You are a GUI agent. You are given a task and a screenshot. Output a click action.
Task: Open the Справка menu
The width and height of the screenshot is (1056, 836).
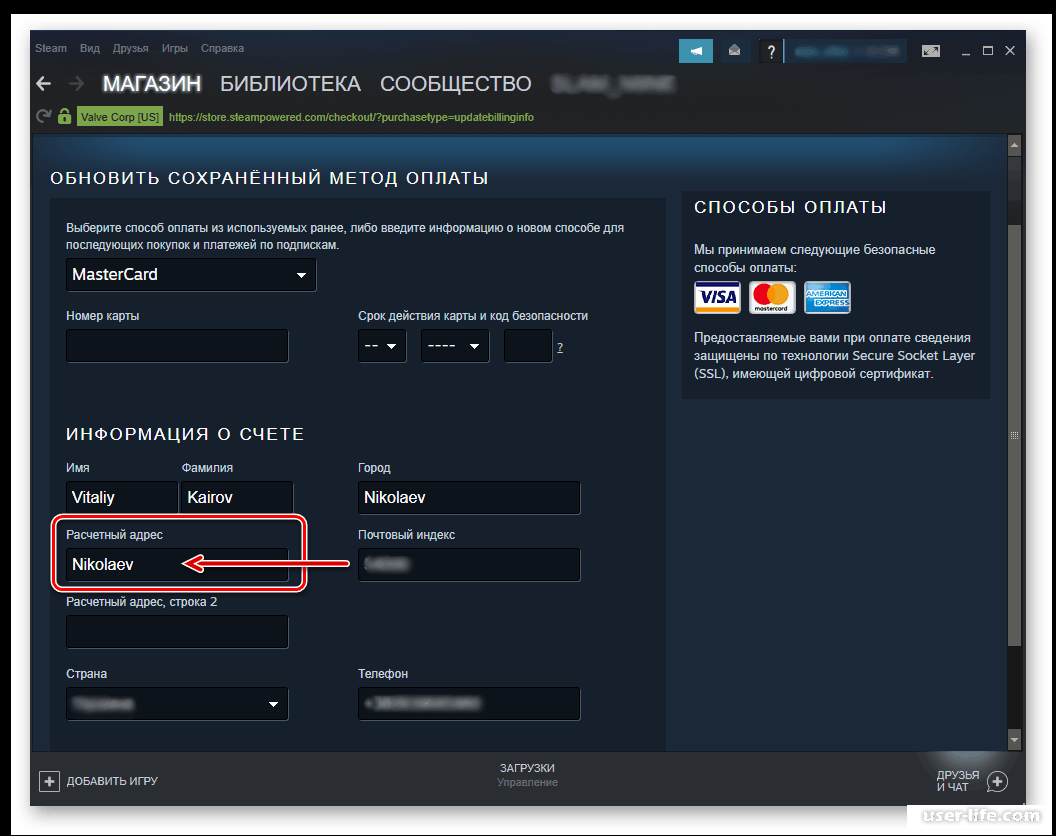(222, 49)
